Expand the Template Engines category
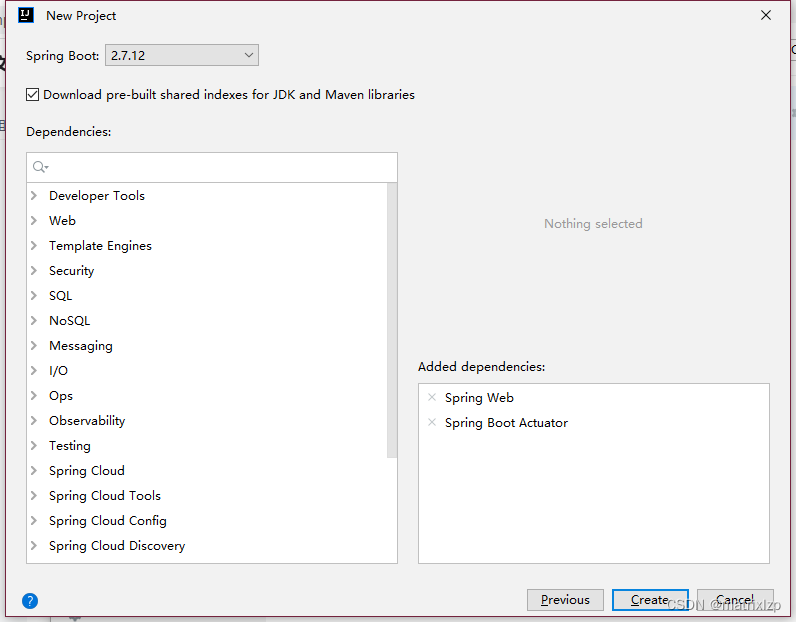 (x=34, y=245)
